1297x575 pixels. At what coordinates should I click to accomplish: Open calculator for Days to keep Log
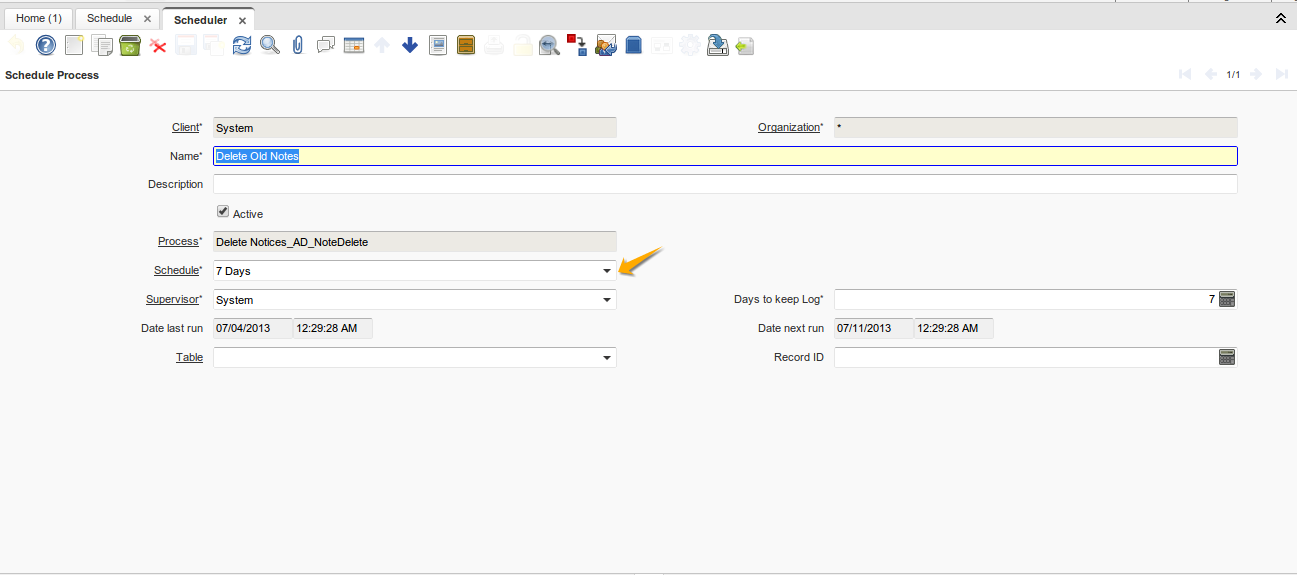tap(1227, 299)
